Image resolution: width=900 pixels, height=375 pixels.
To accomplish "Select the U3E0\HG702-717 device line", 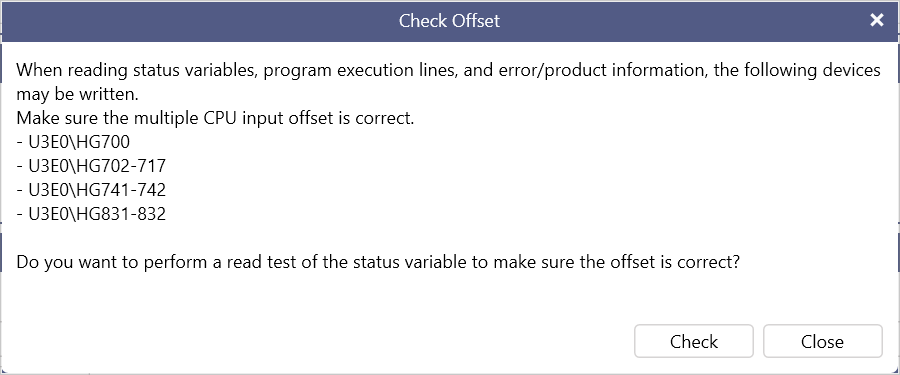I will coord(91,166).
